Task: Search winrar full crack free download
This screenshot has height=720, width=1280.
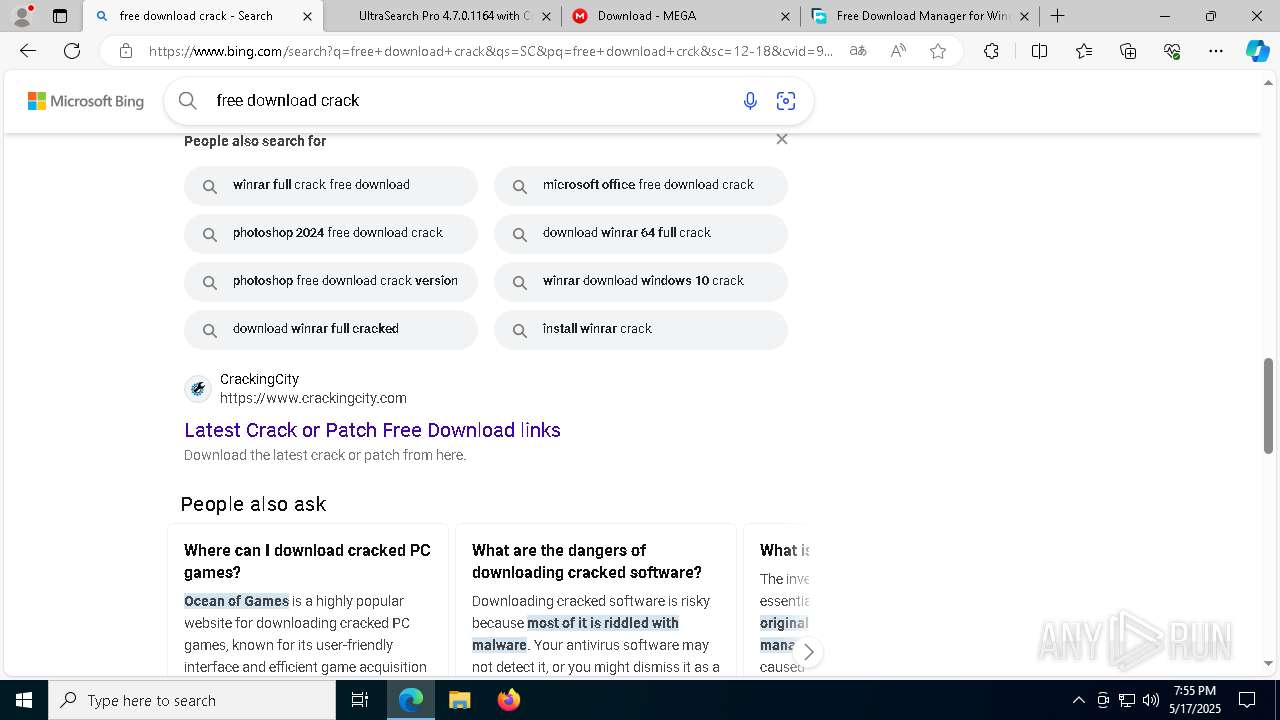Action: point(331,185)
